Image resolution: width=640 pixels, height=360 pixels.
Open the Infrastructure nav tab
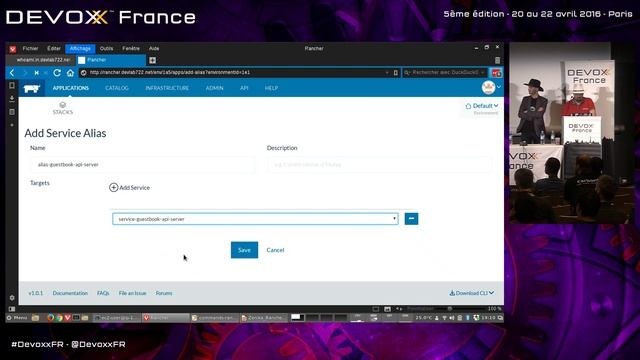click(167, 88)
